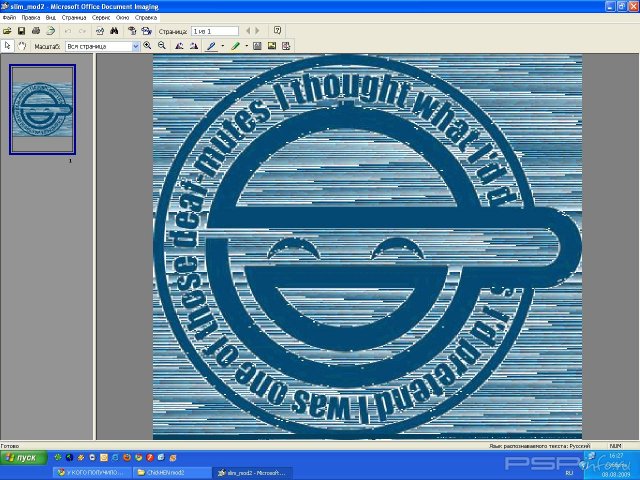
Task: Go to the next page arrow
Action: pyautogui.click(x=259, y=31)
